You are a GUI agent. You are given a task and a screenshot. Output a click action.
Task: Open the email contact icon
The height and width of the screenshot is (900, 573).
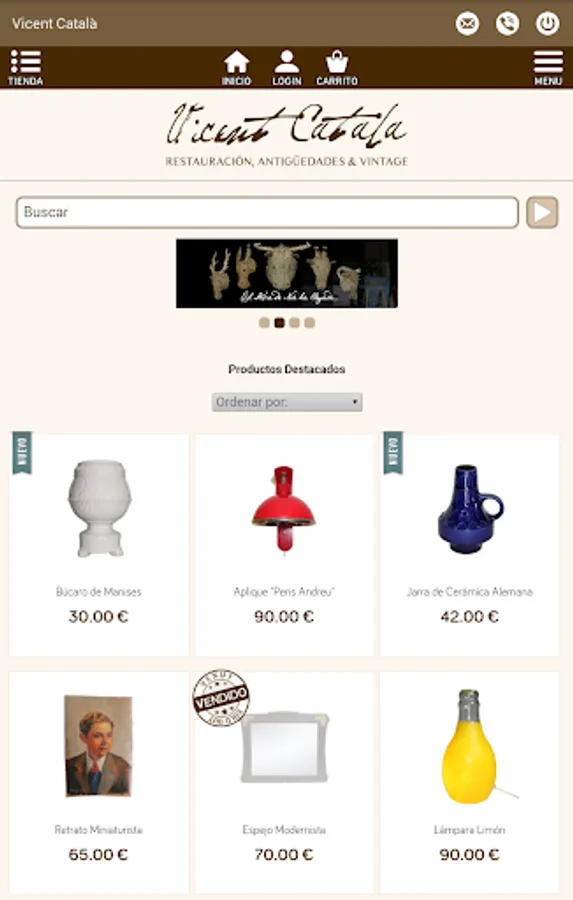pyautogui.click(x=467, y=24)
